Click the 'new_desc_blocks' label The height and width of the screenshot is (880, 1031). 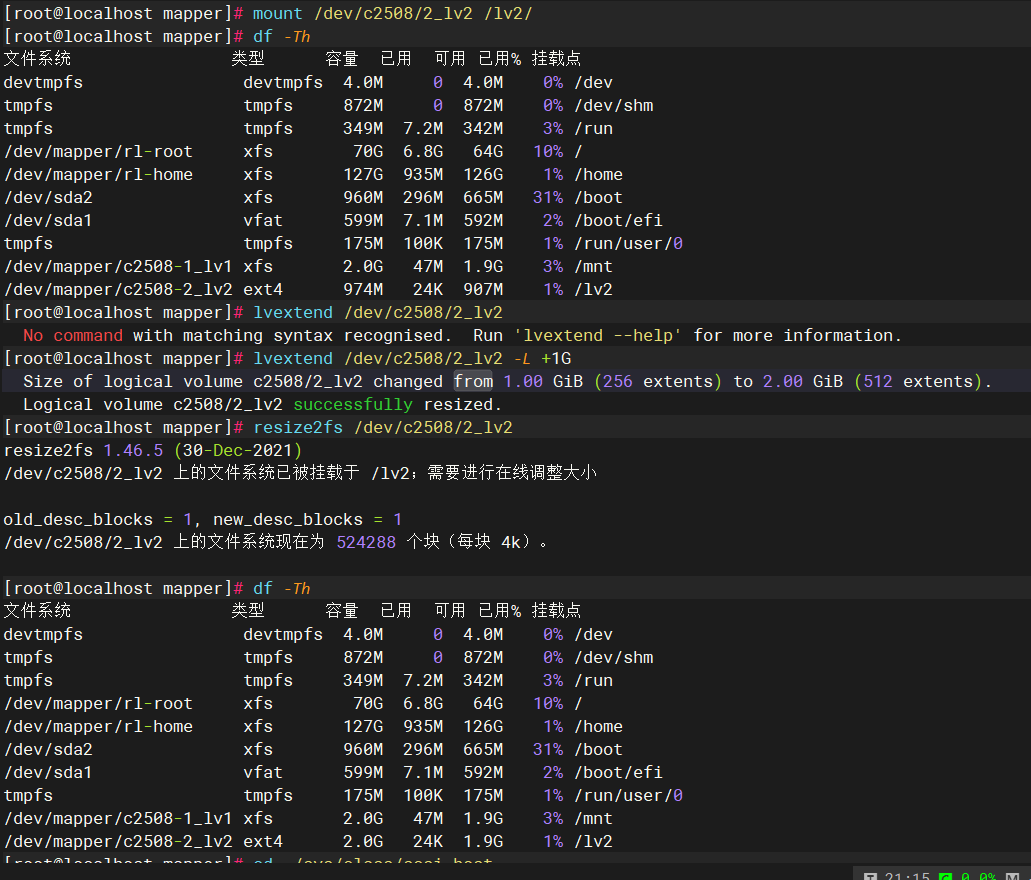pyautogui.click(x=288, y=520)
